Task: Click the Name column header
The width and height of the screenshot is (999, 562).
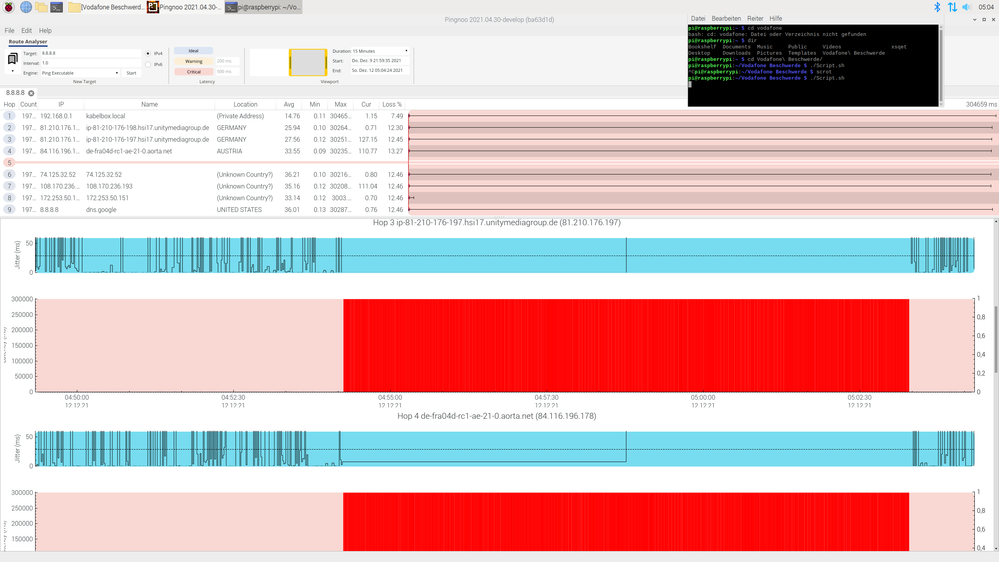Action: 149,104
